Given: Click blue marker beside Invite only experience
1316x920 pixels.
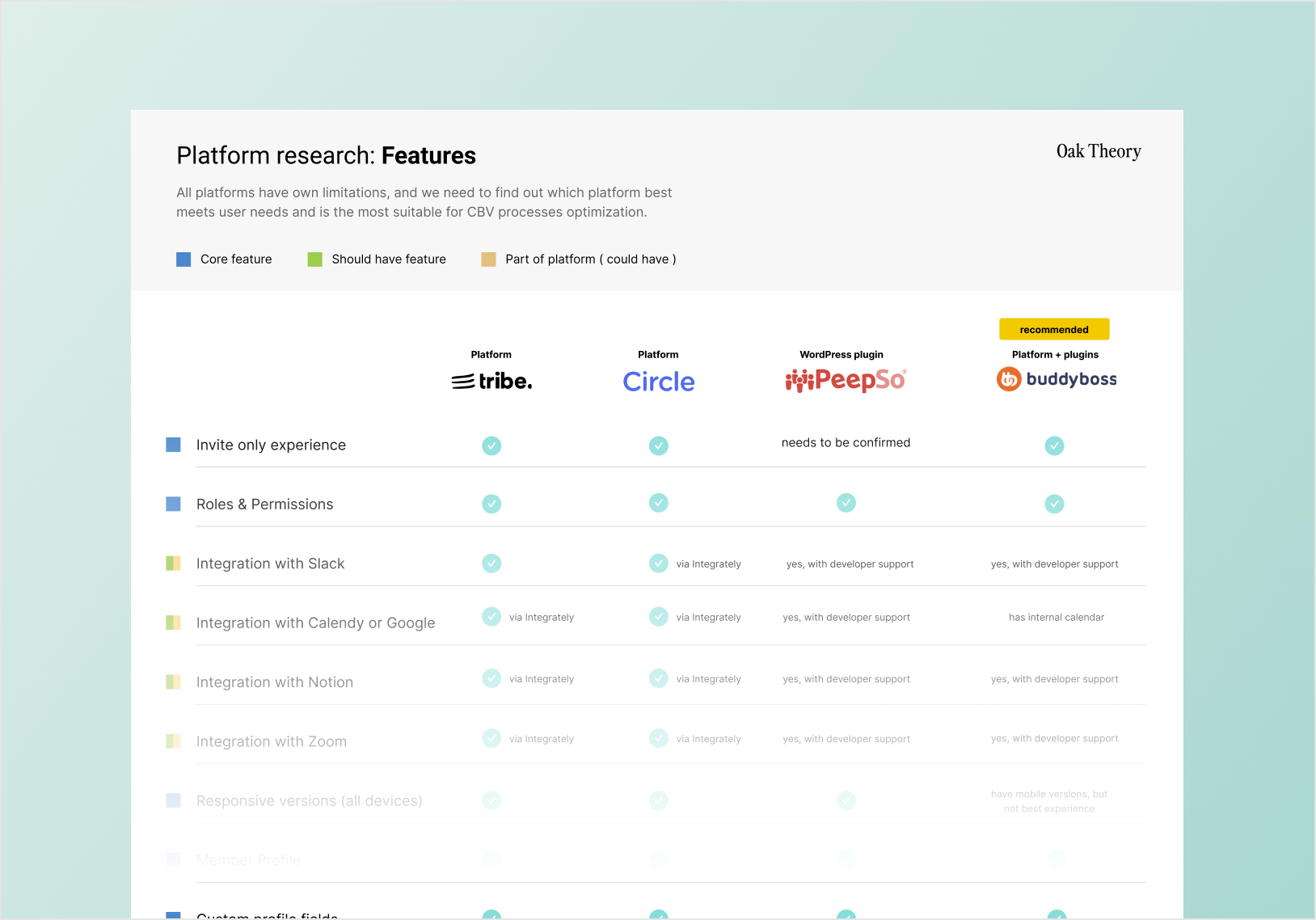Looking at the screenshot, I should 173,445.
